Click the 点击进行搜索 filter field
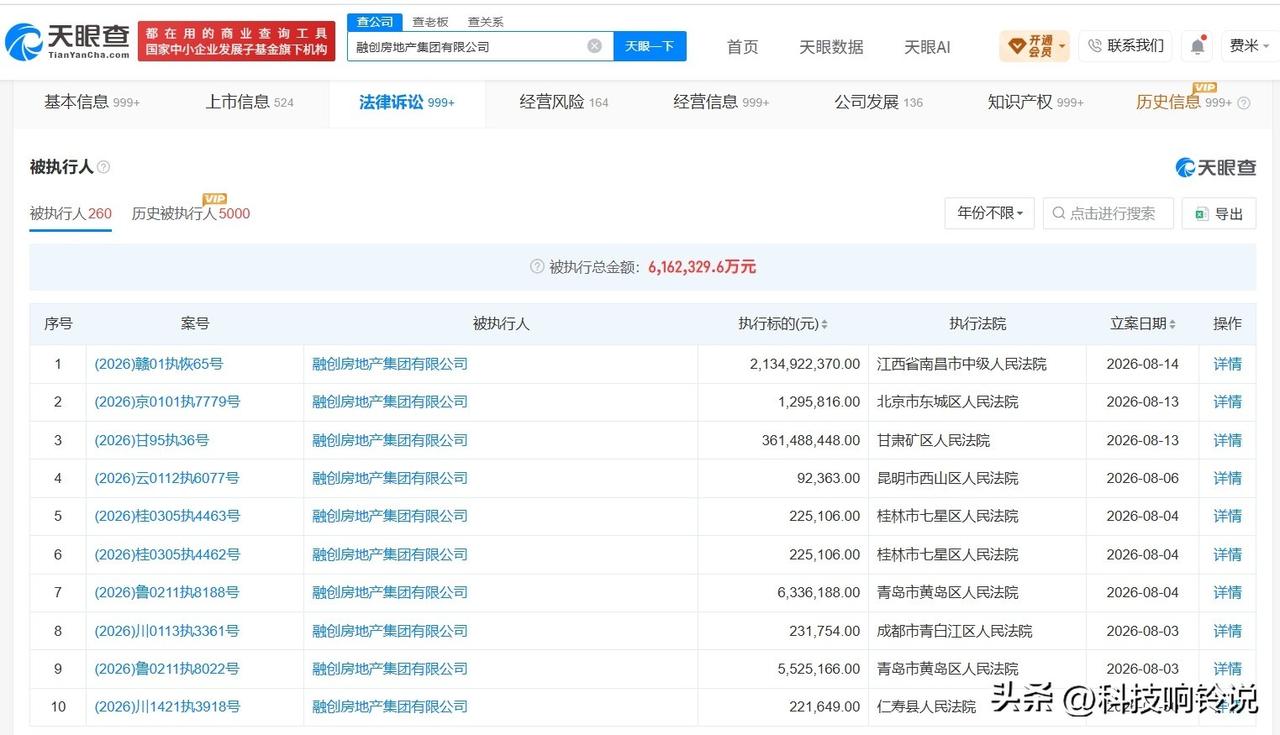Screen dimensions: 1280x735 coord(1108,213)
